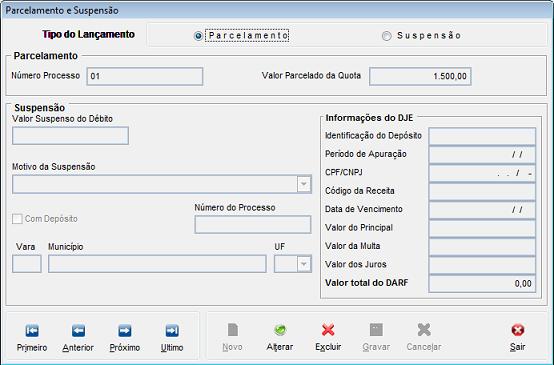Screen dimensions: 554x365
Task: Click the Número do Processo field in Suspensão
Action: pyautogui.click(x=253, y=224)
